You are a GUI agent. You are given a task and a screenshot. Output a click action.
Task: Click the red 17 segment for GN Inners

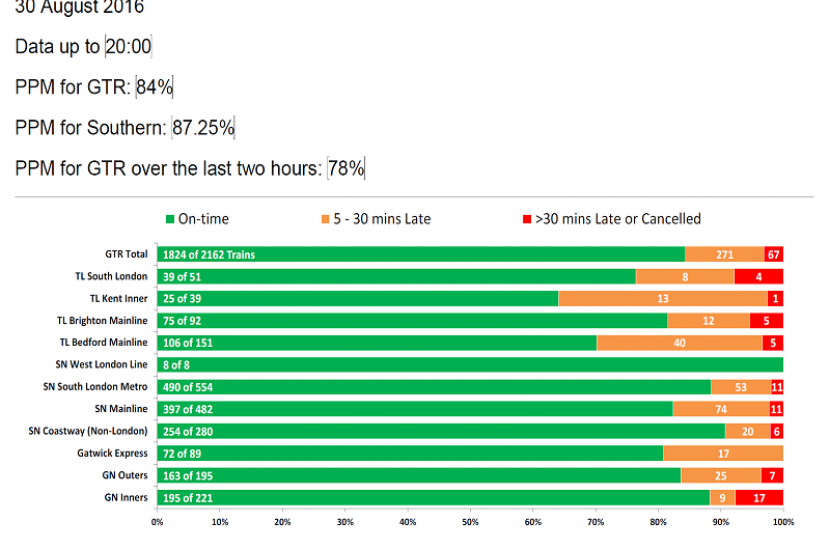click(759, 498)
